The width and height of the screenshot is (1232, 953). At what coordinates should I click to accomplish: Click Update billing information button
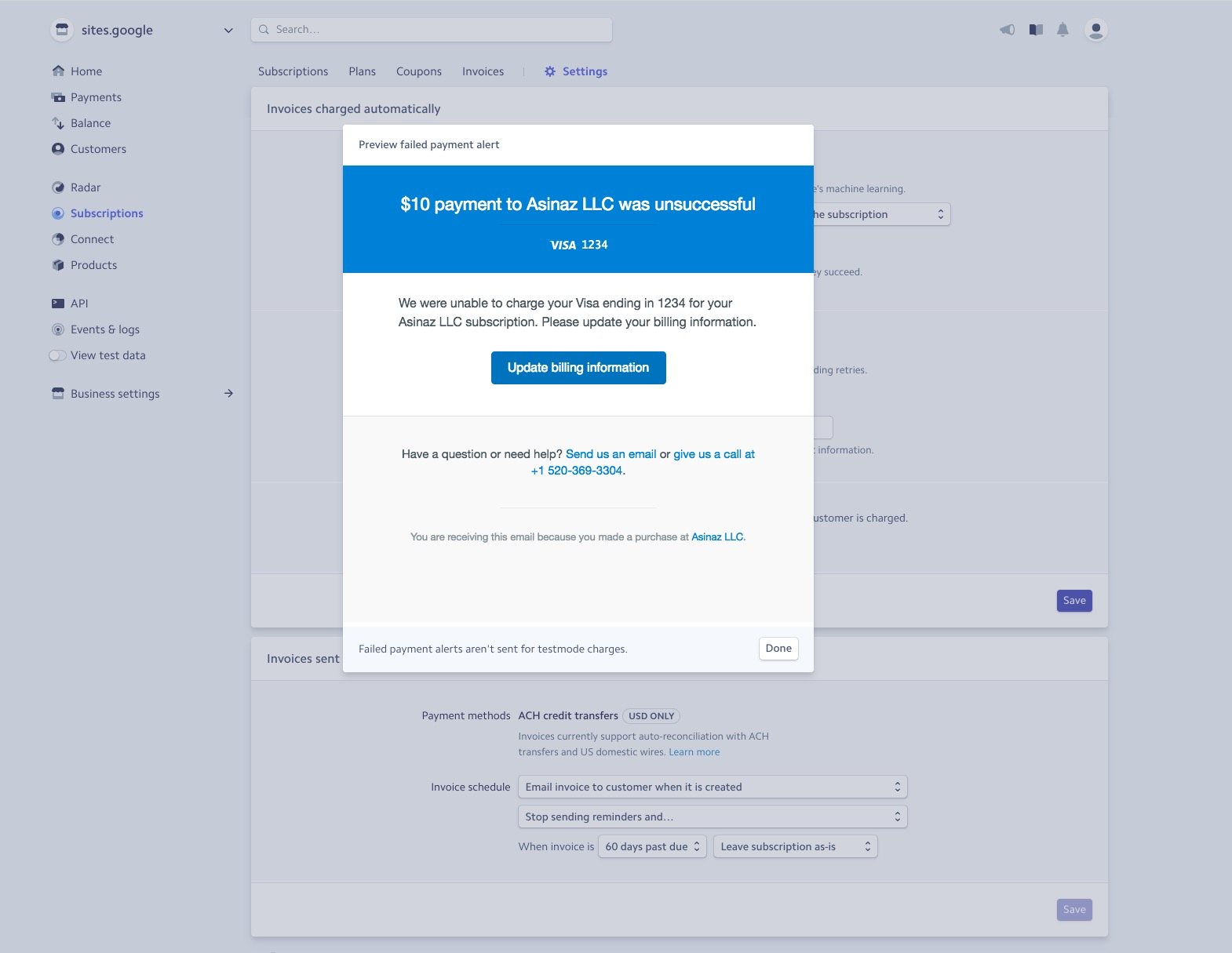(578, 368)
